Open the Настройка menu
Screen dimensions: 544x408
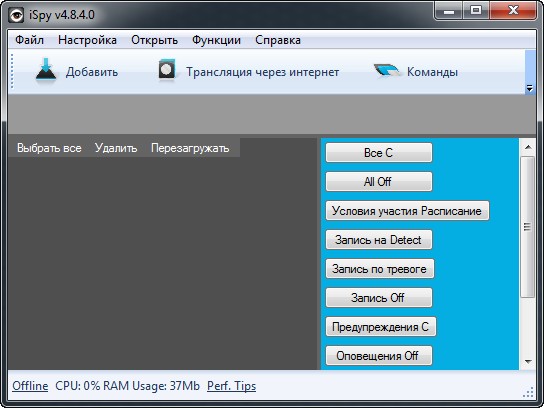pos(87,40)
